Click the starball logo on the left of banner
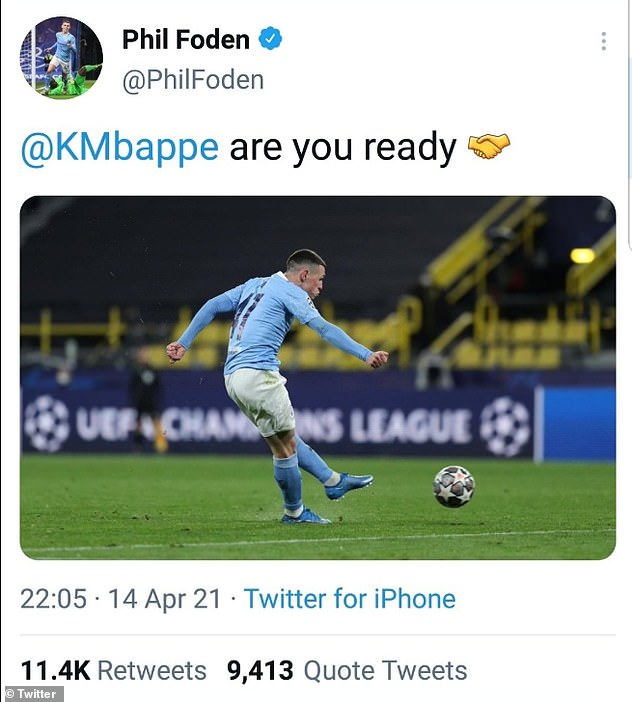Screen dimensions: 632x702 pyautogui.click(x=47, y=423)
